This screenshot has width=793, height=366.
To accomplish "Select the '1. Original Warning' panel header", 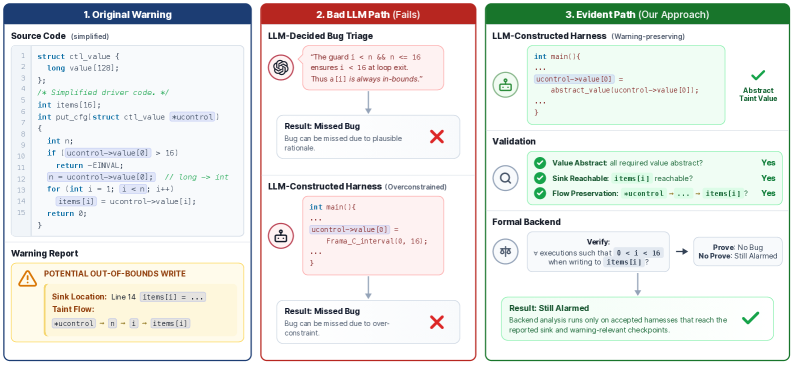I will (x=127, y=14).
